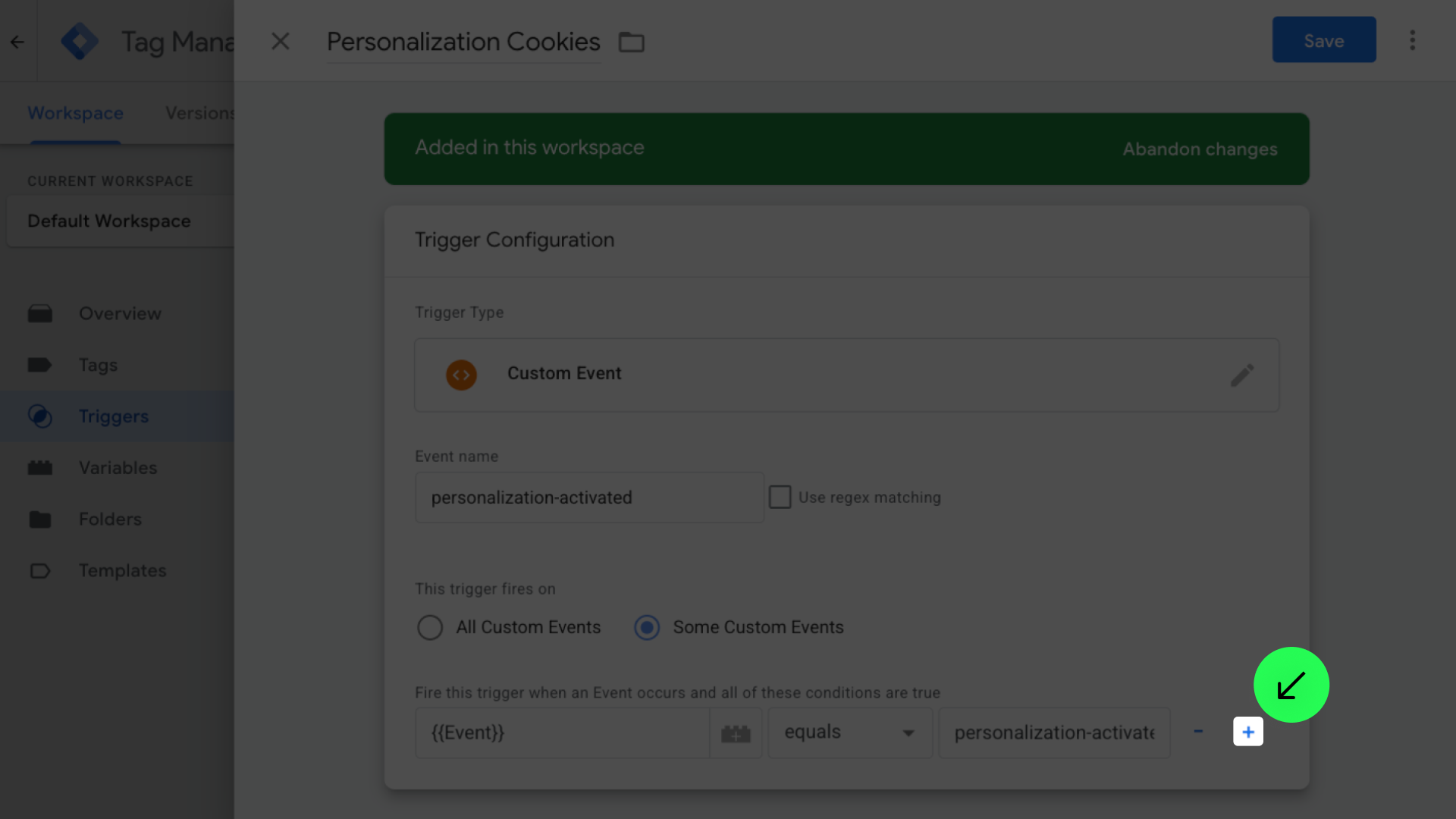
Task: Click Abandon changes
Action: tap(1200, 149)
